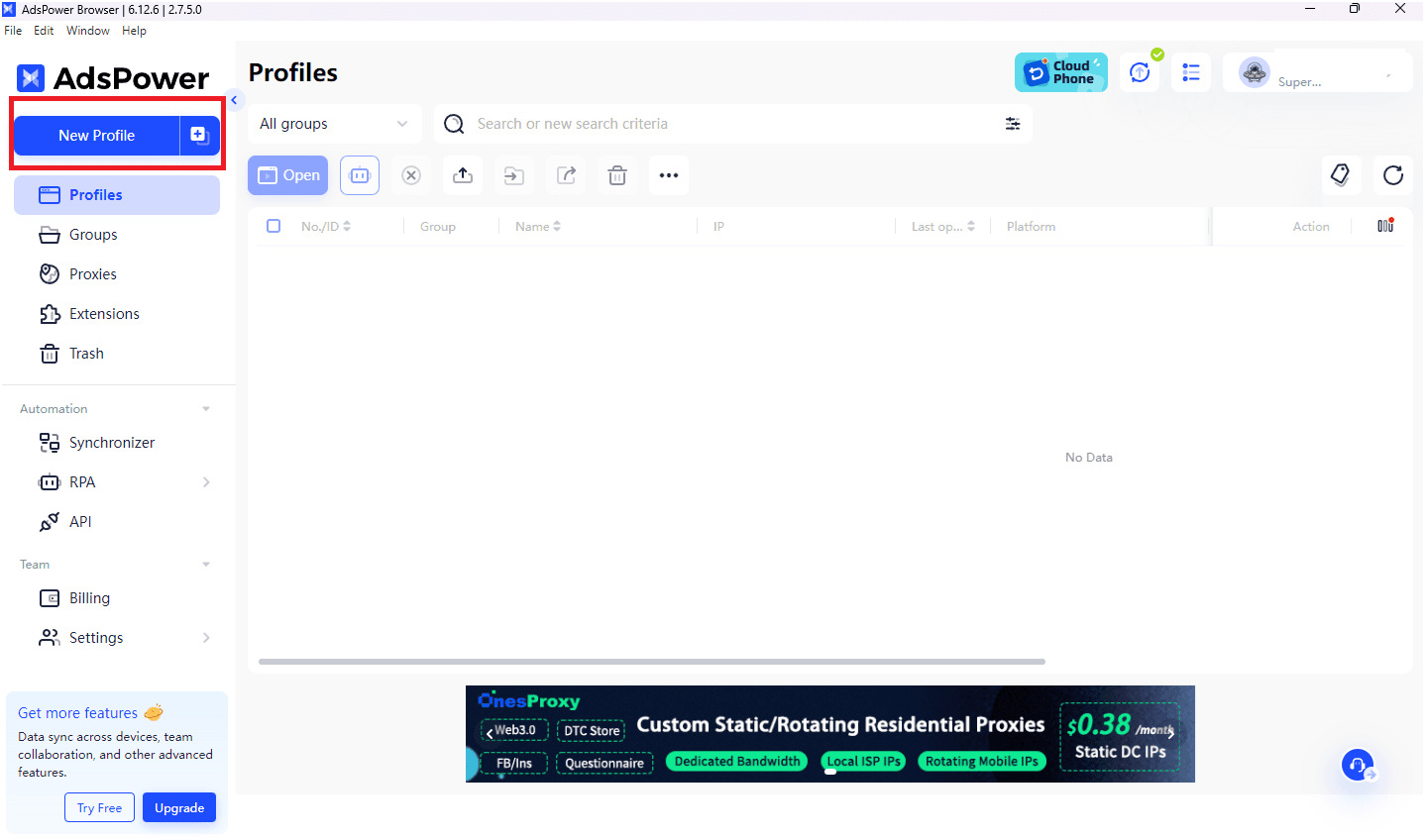1425x840 pixels.
Task: Expand the RPA sidebar entry
Action: [x=207, y=481]
